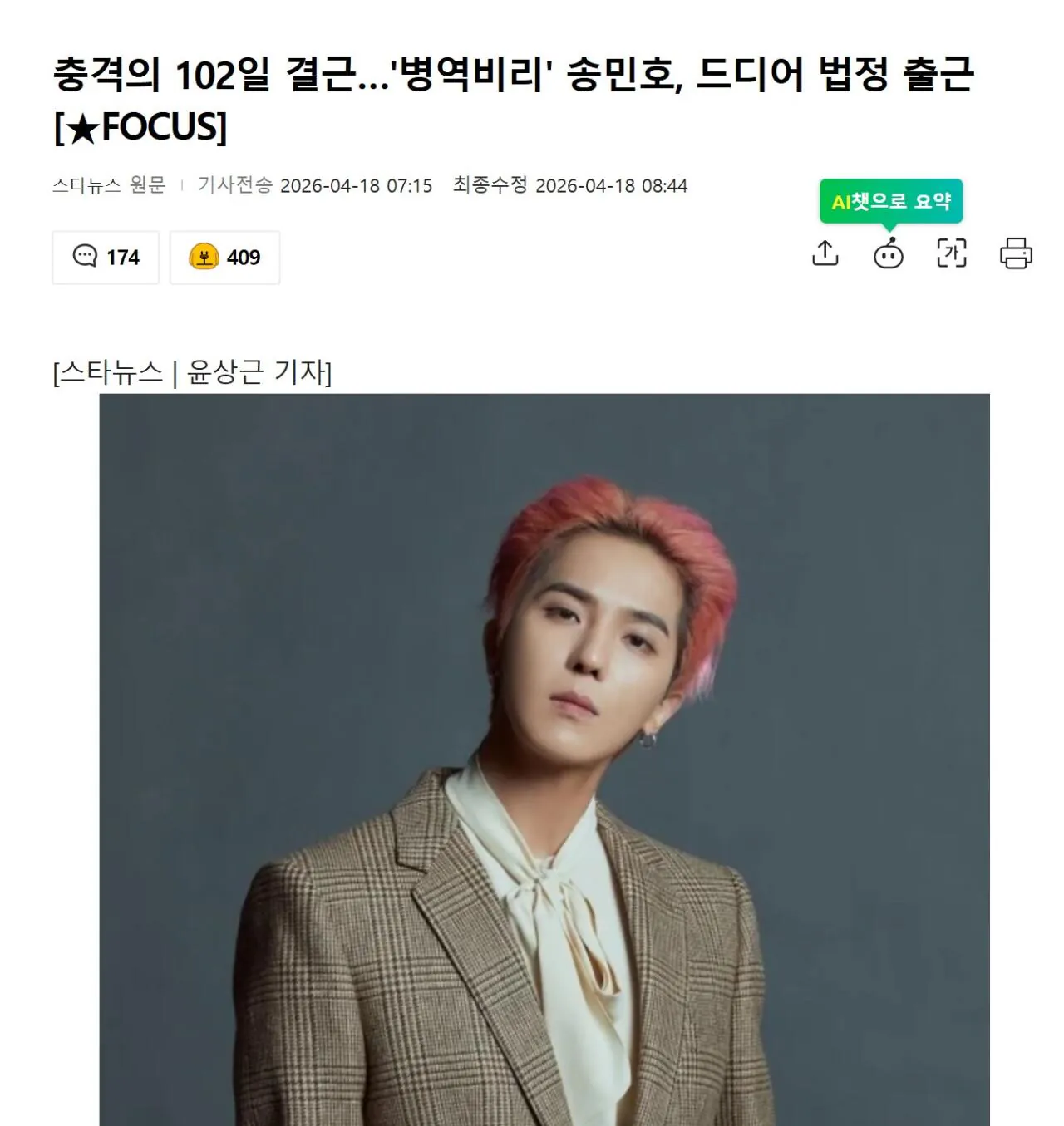The image size is (1064, 1126).
Task: Open the article photo of the pink-haired man
Action: pos(544,760)
